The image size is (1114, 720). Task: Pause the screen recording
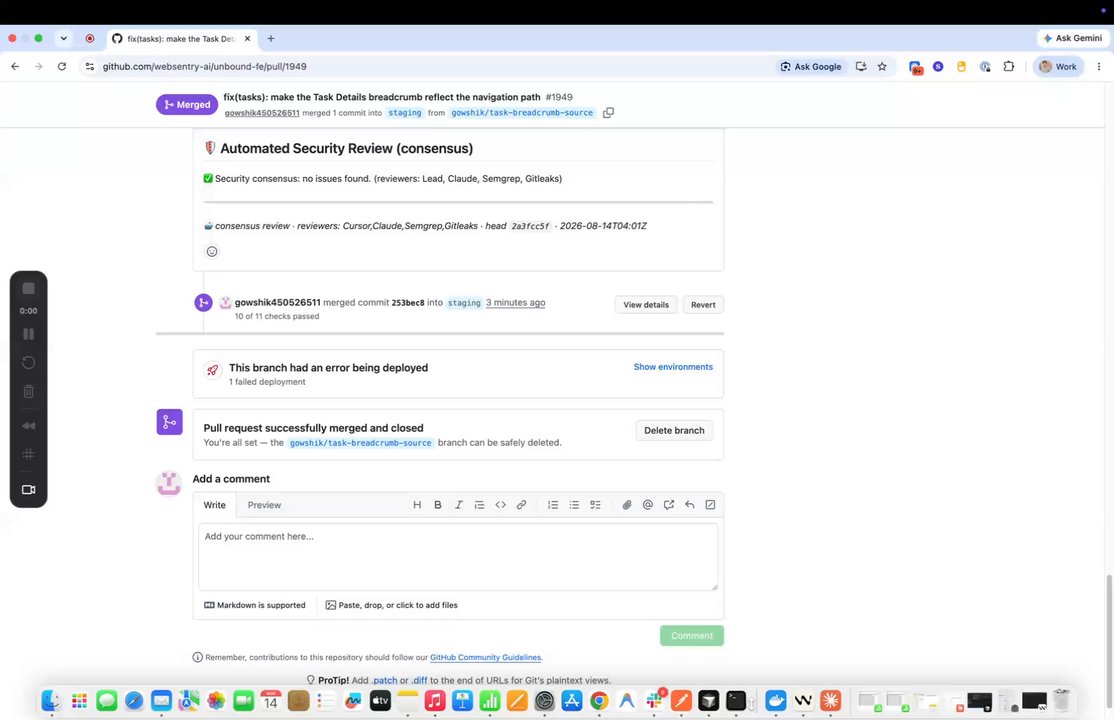[28, 334]
